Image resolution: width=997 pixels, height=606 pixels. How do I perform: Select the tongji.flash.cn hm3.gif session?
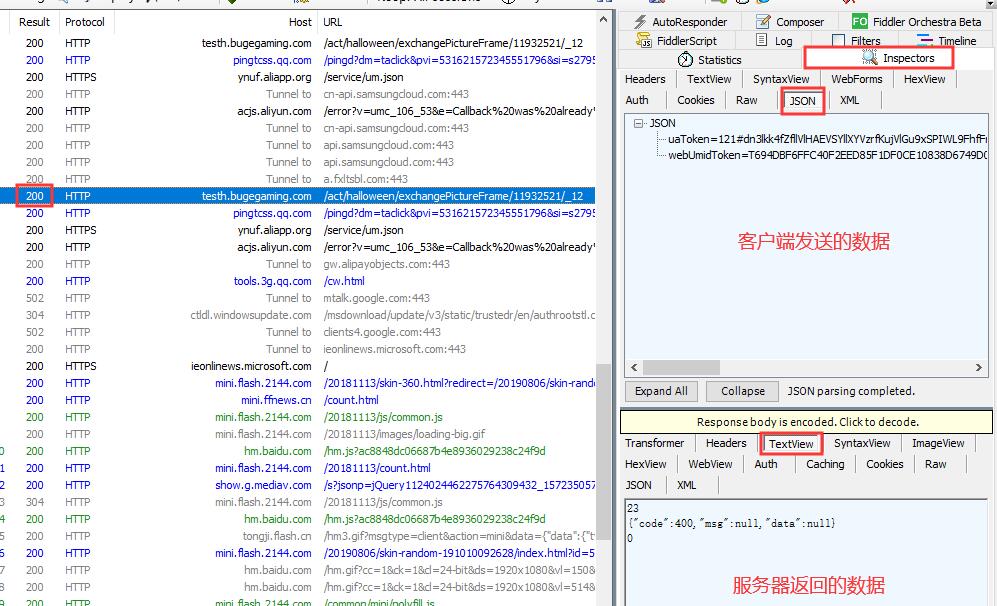tap(298, 536)
